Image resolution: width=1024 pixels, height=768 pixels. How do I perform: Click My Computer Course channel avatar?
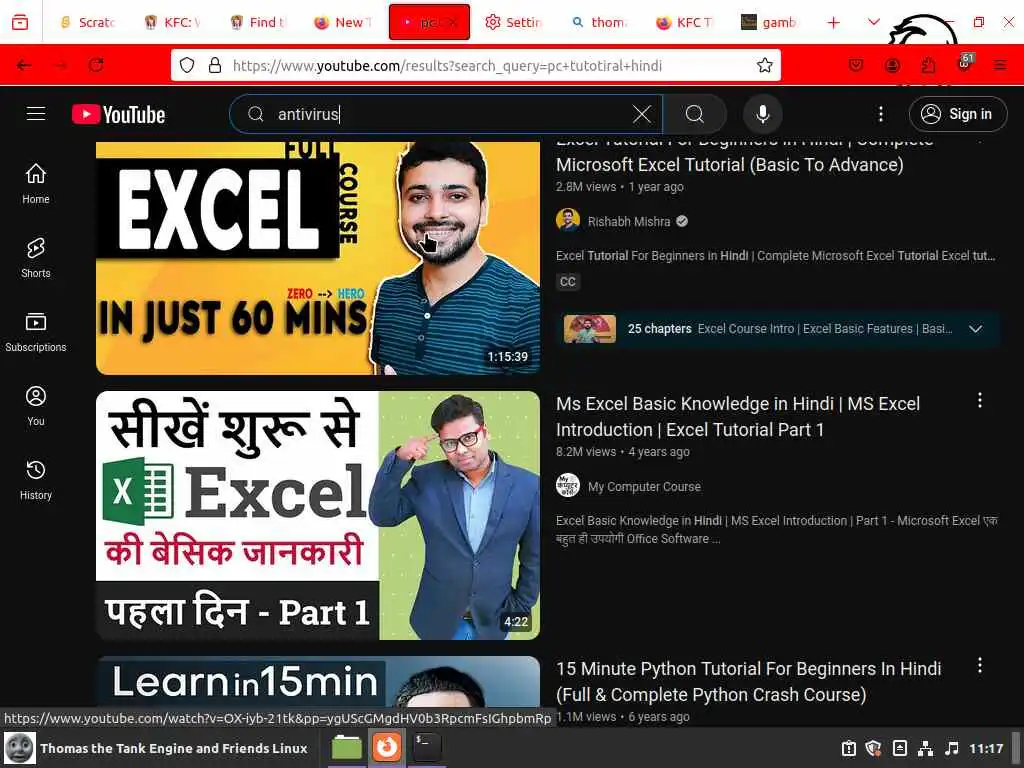(568, 485)
